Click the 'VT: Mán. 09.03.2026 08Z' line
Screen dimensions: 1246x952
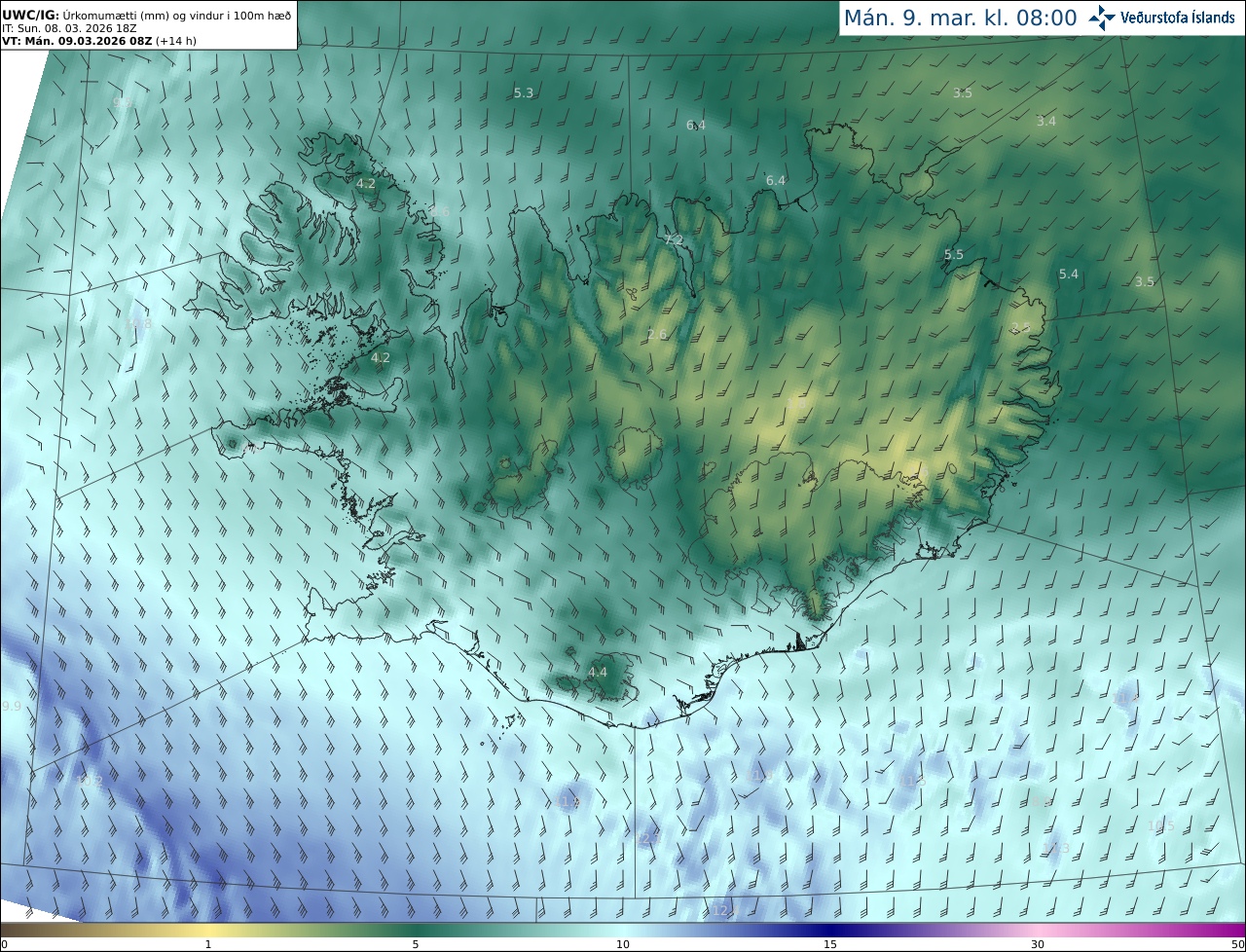(x=99, y=41)
